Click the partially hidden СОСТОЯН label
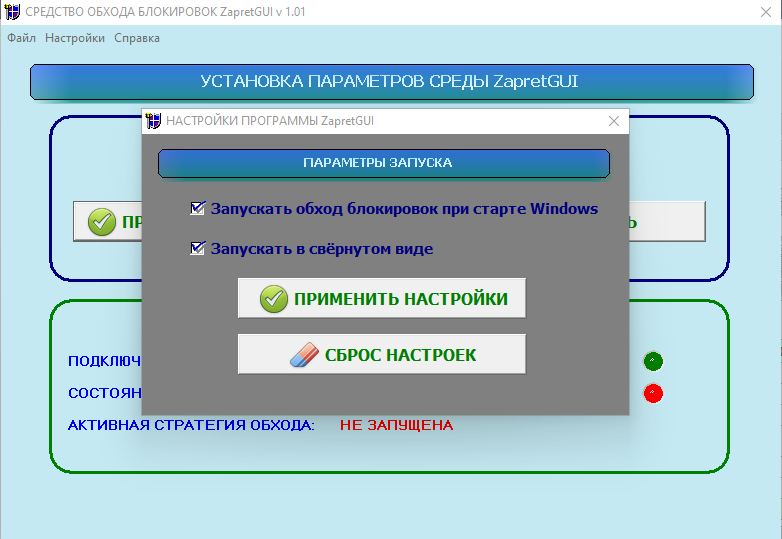The height and width of the screenshot is (539, 782). 105,393
